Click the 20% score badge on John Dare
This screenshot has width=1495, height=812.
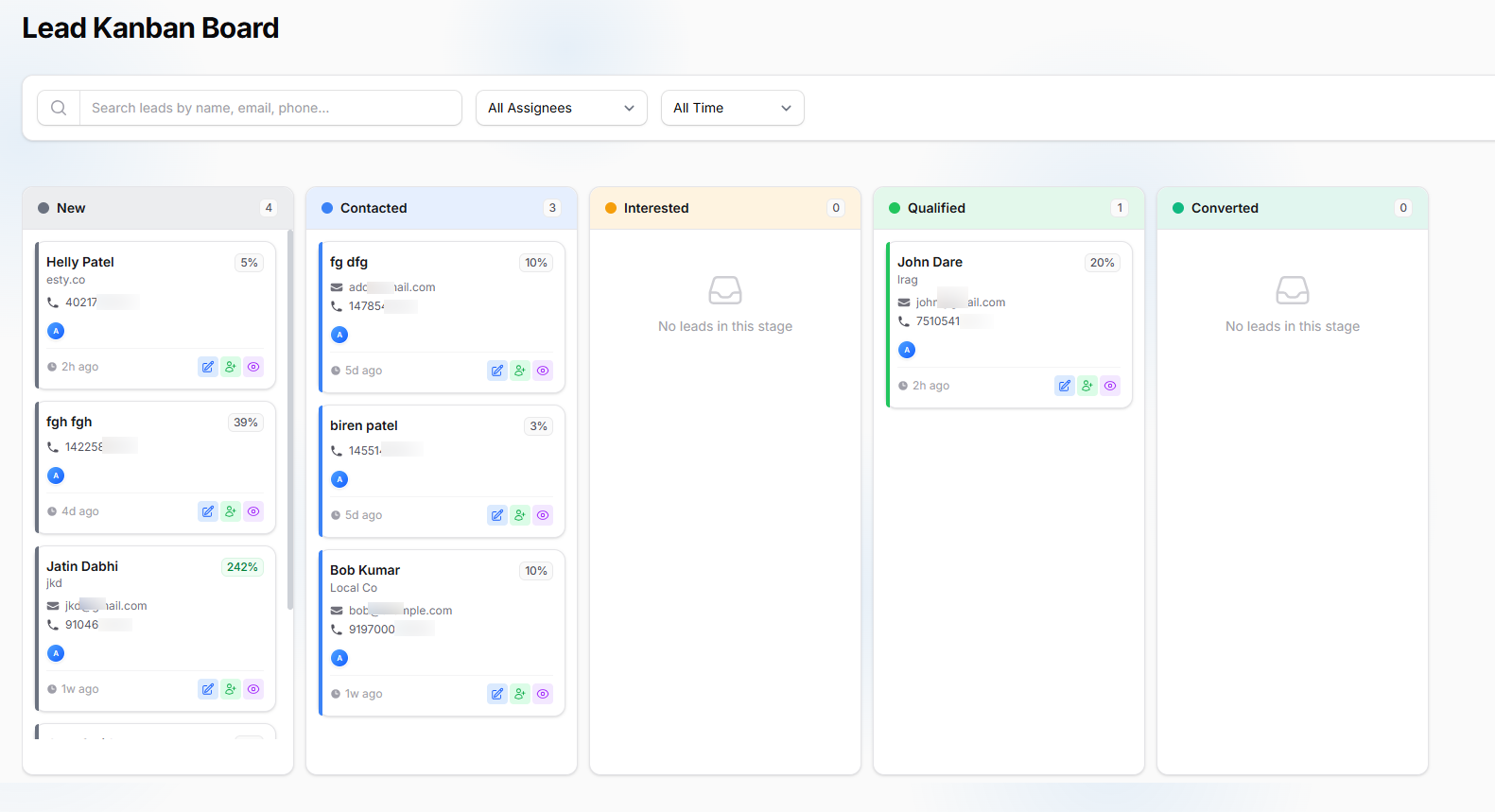(x=1102, y=263)
